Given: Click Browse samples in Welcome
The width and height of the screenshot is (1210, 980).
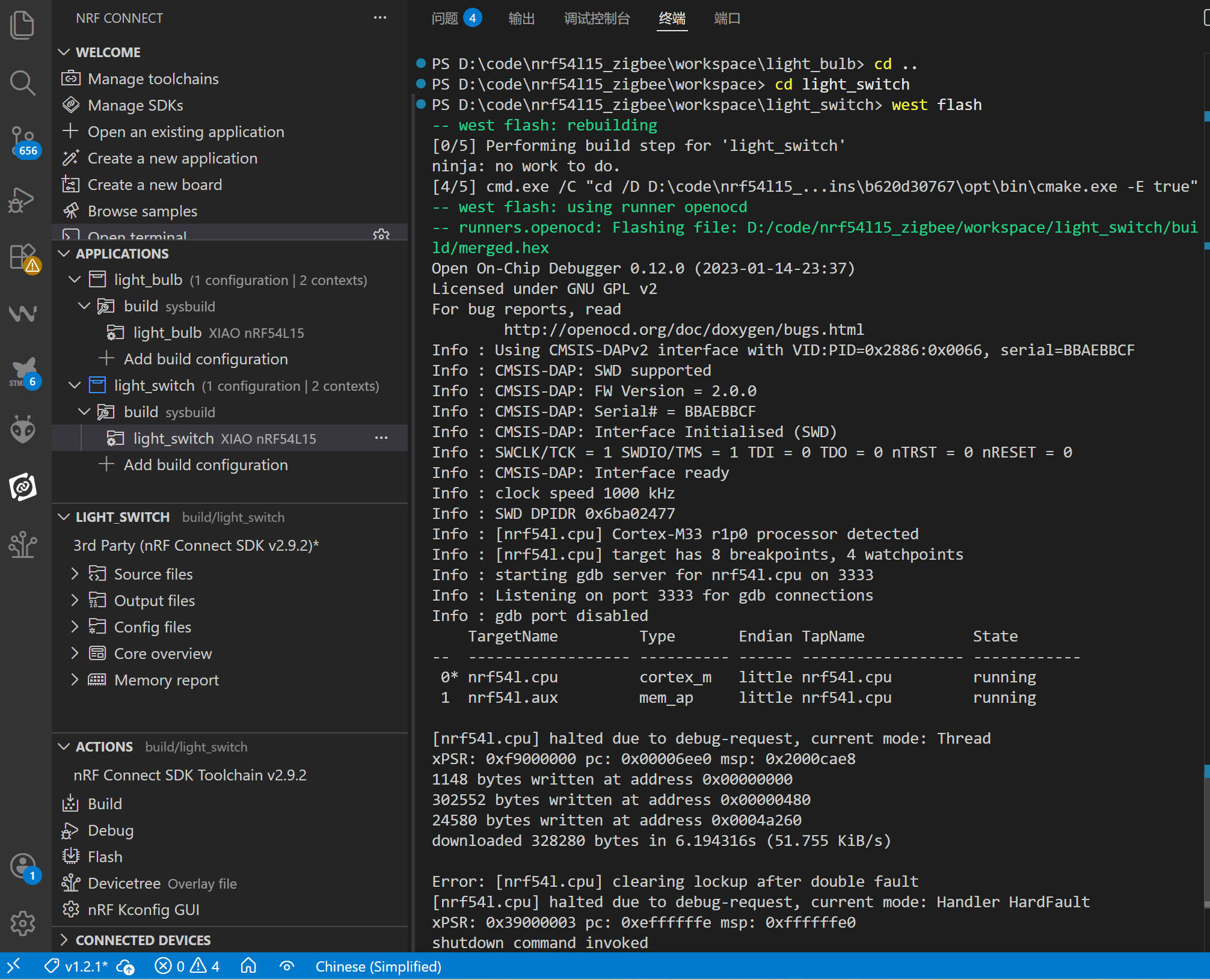Looking at the screenshot, I should 142,211.
